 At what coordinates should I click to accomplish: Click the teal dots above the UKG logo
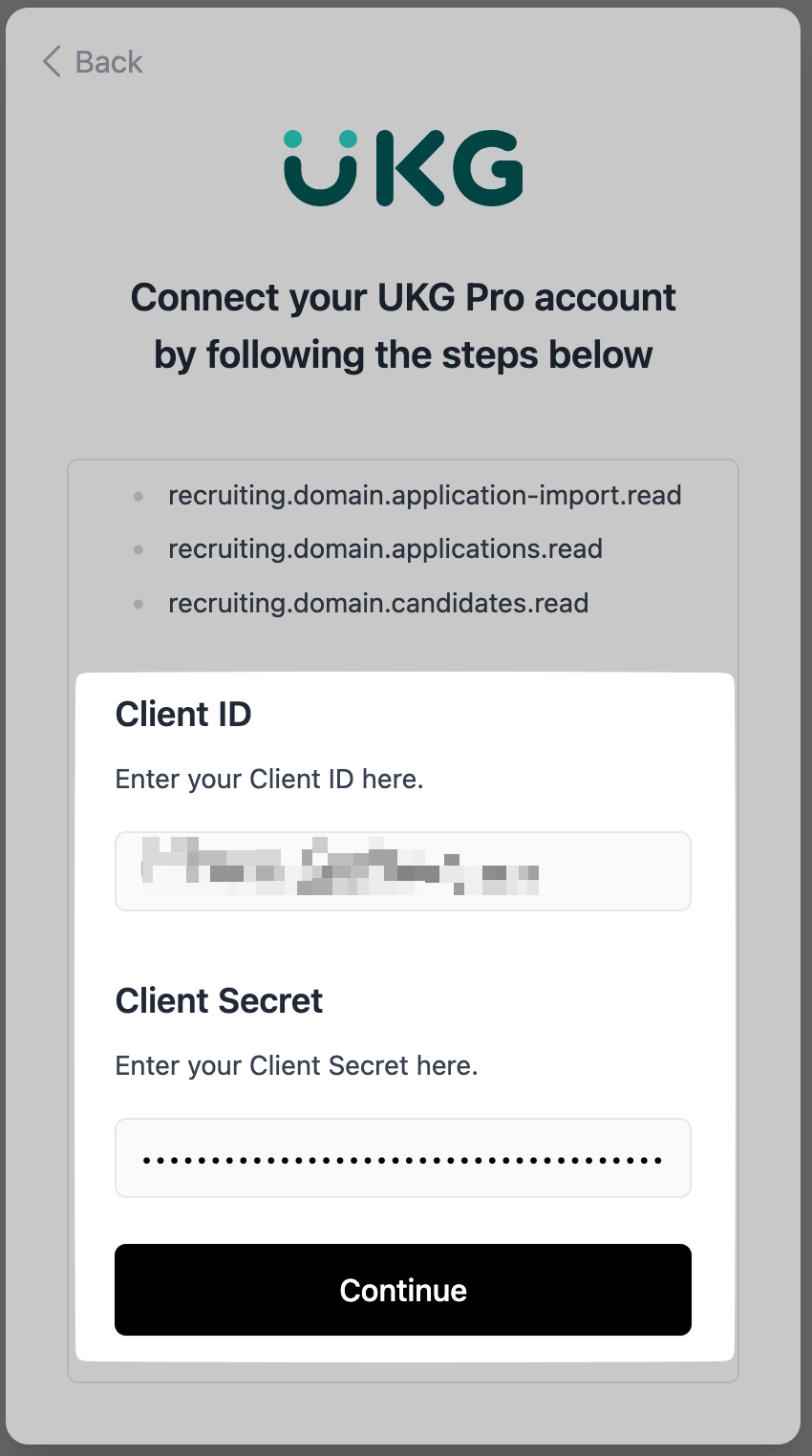coord(321,139)
